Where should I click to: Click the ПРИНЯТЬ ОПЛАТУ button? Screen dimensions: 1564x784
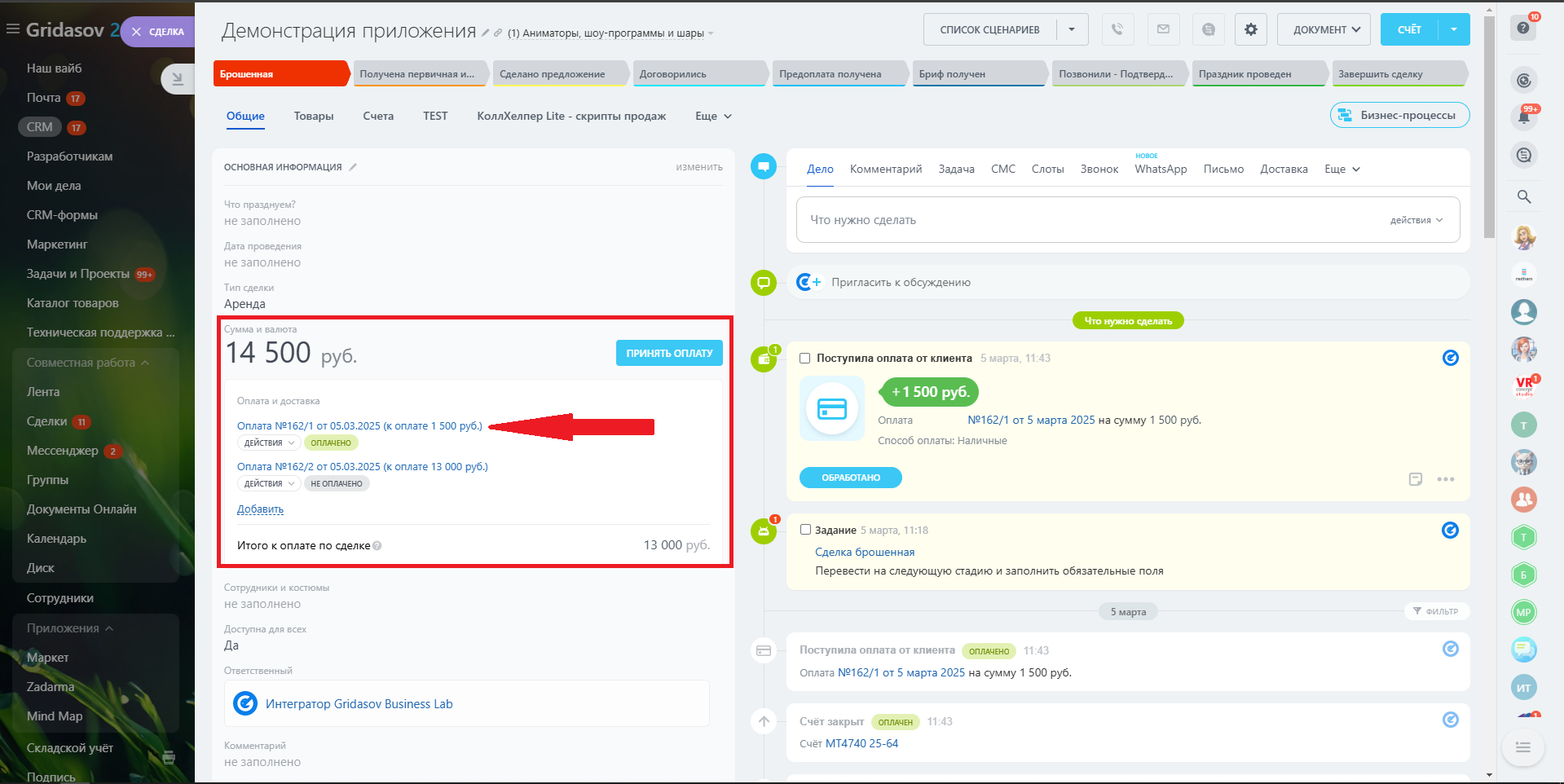coord(669,353)
